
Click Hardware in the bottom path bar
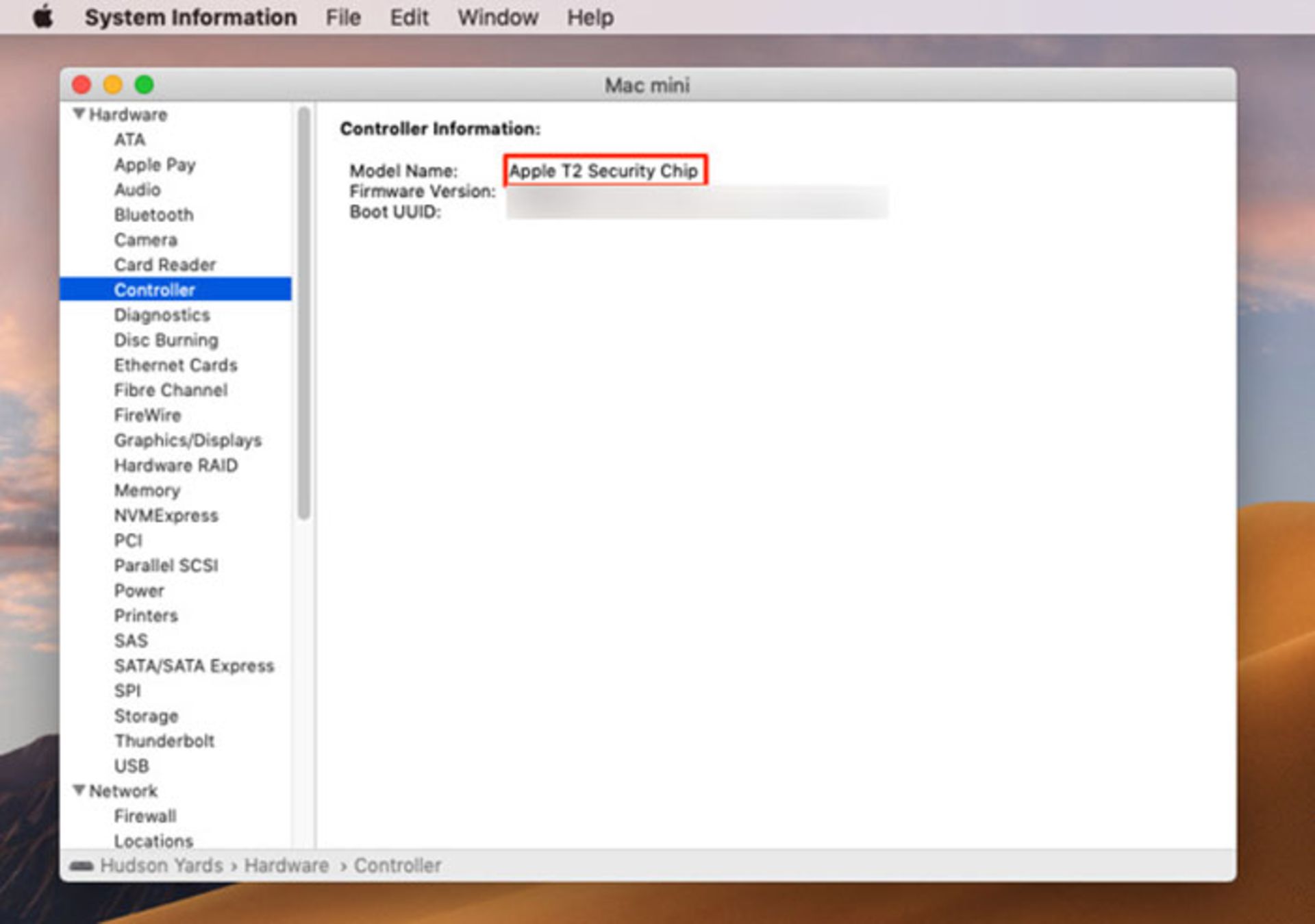(x=286, y=866)
